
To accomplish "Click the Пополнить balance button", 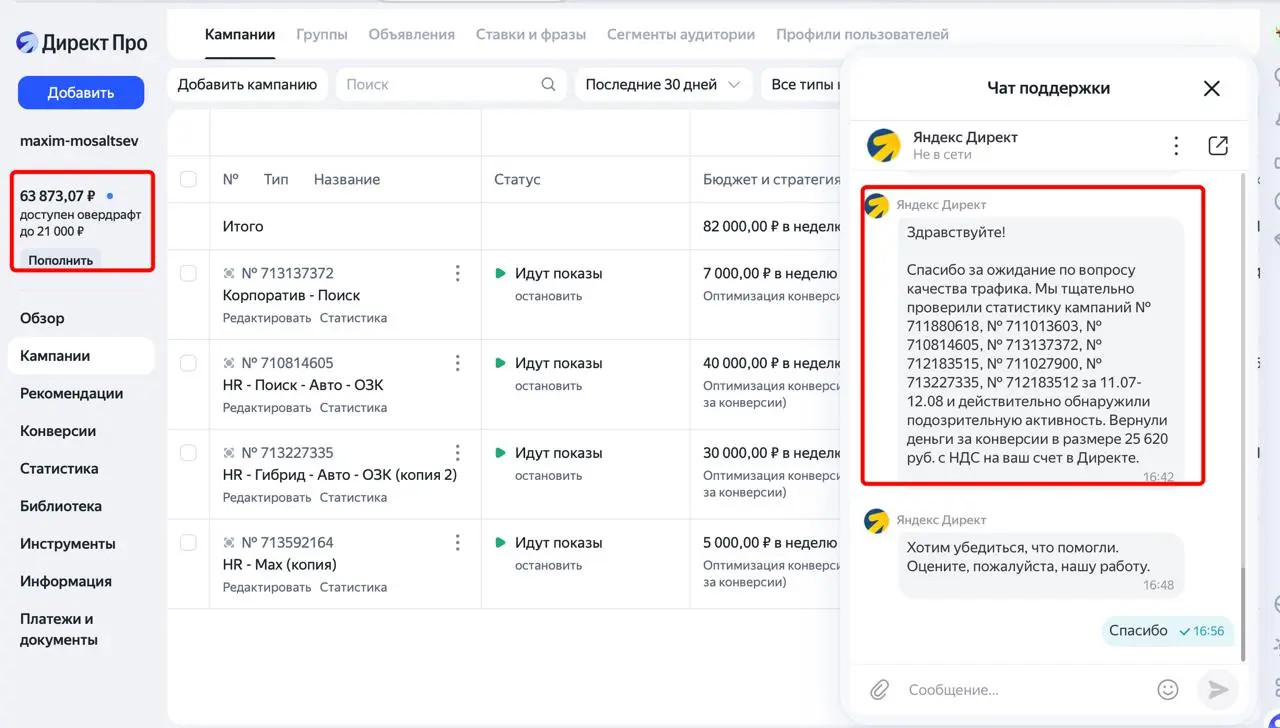I will 60,260.
